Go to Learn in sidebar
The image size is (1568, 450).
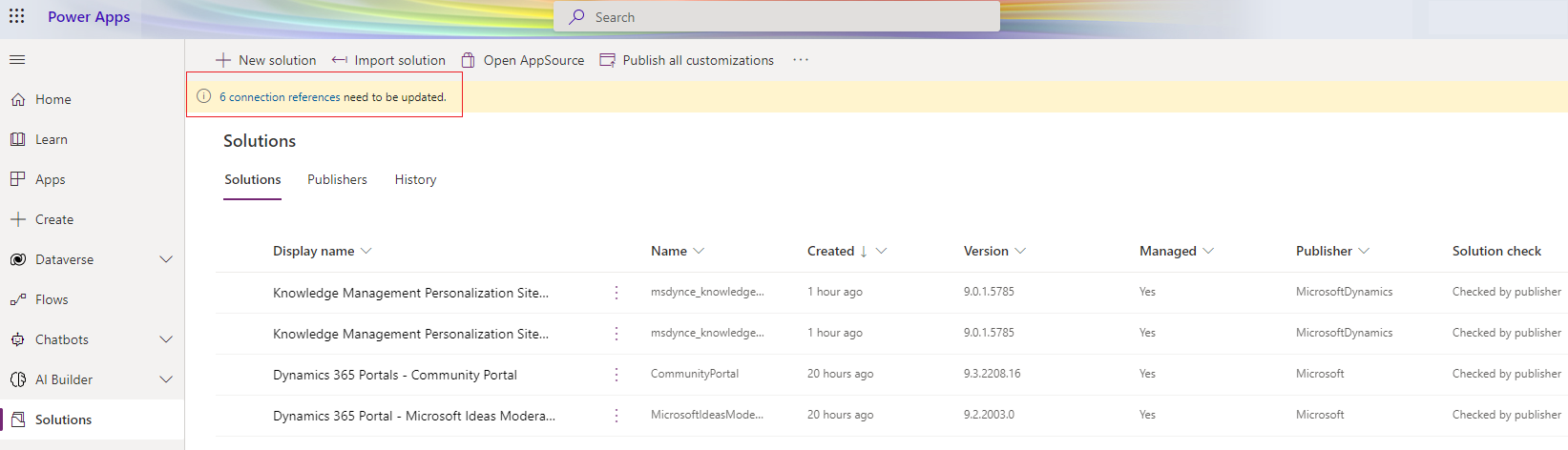point(52,139)
